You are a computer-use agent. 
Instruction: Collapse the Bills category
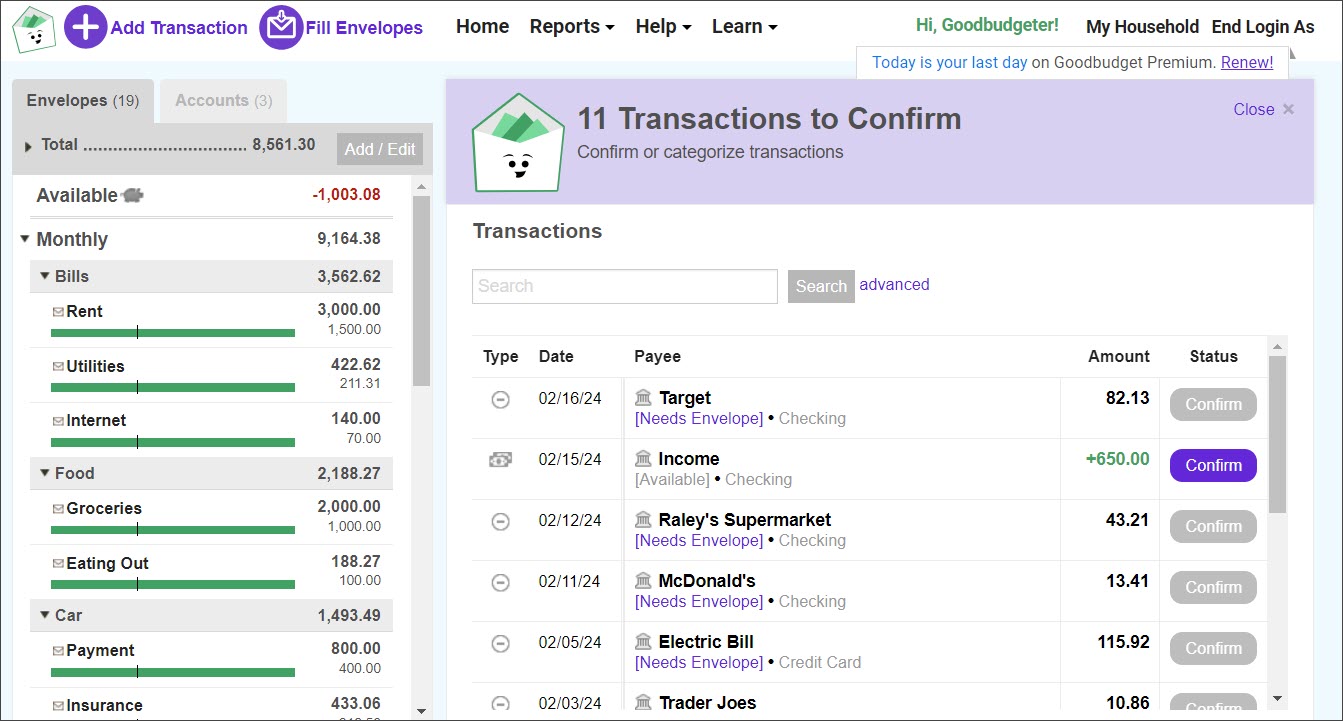(45, 276)
